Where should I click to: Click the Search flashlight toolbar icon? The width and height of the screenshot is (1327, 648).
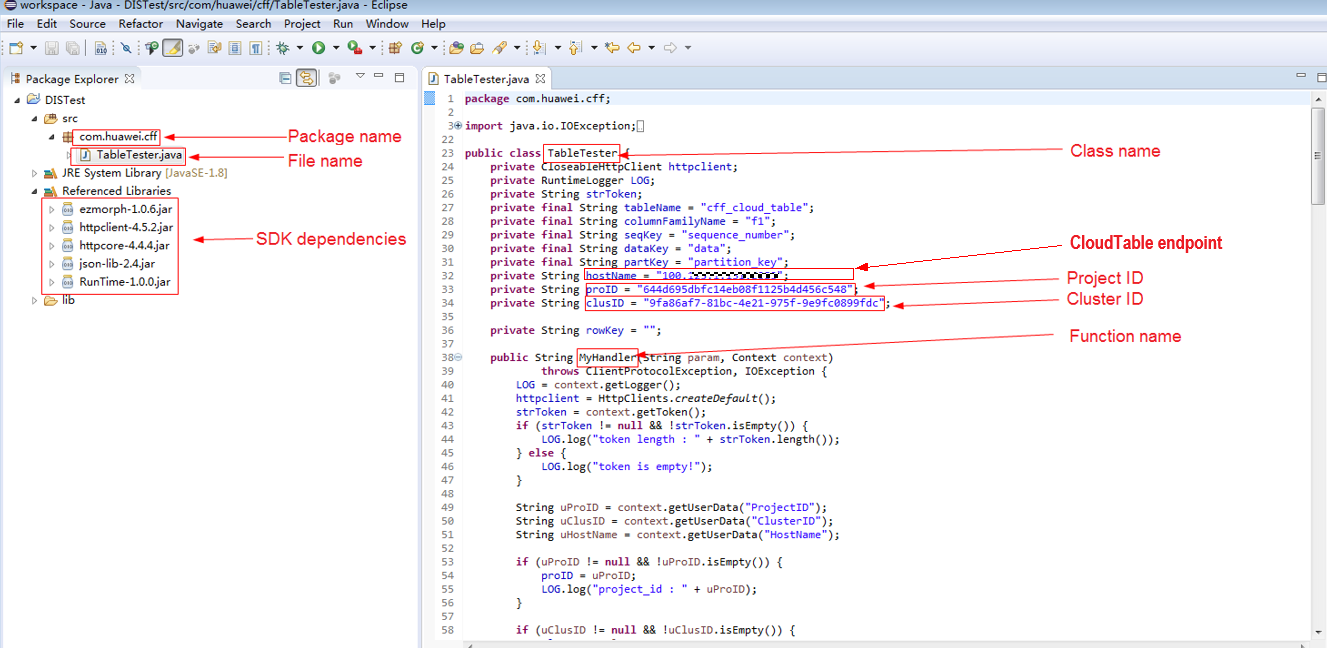(x=500, y=48)
